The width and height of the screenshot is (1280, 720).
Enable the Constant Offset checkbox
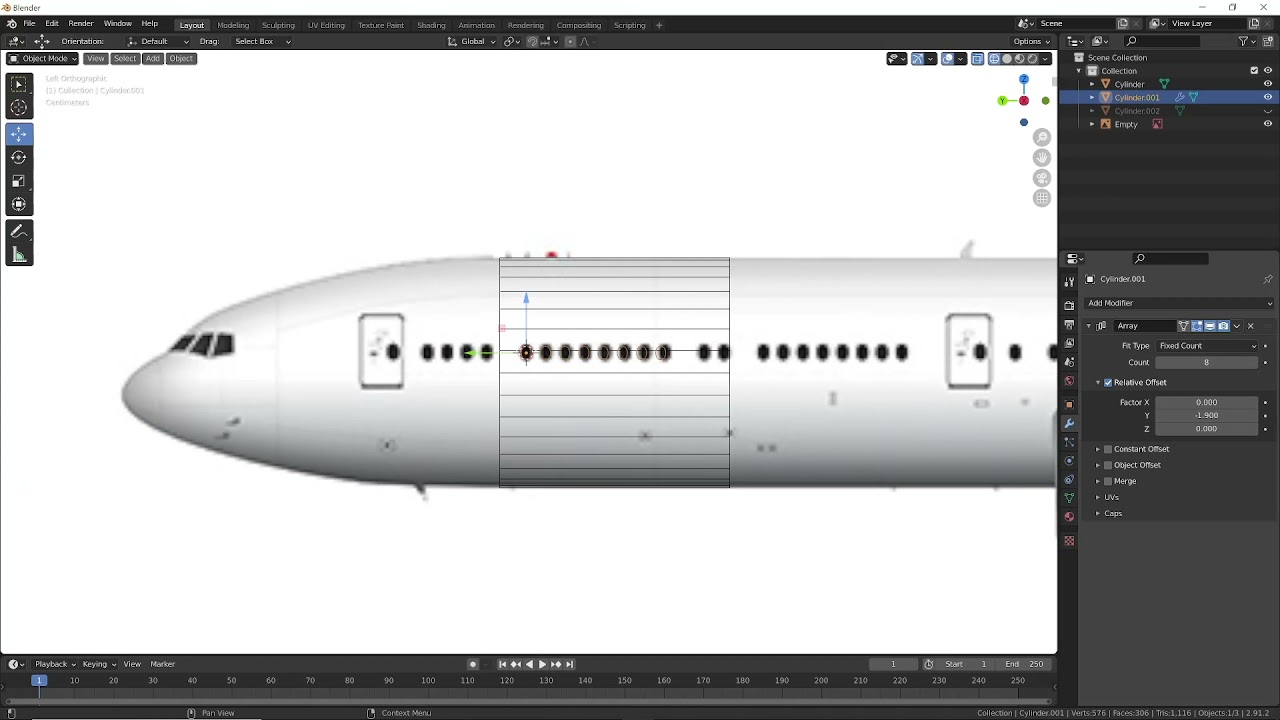[x=1108, y=449]
